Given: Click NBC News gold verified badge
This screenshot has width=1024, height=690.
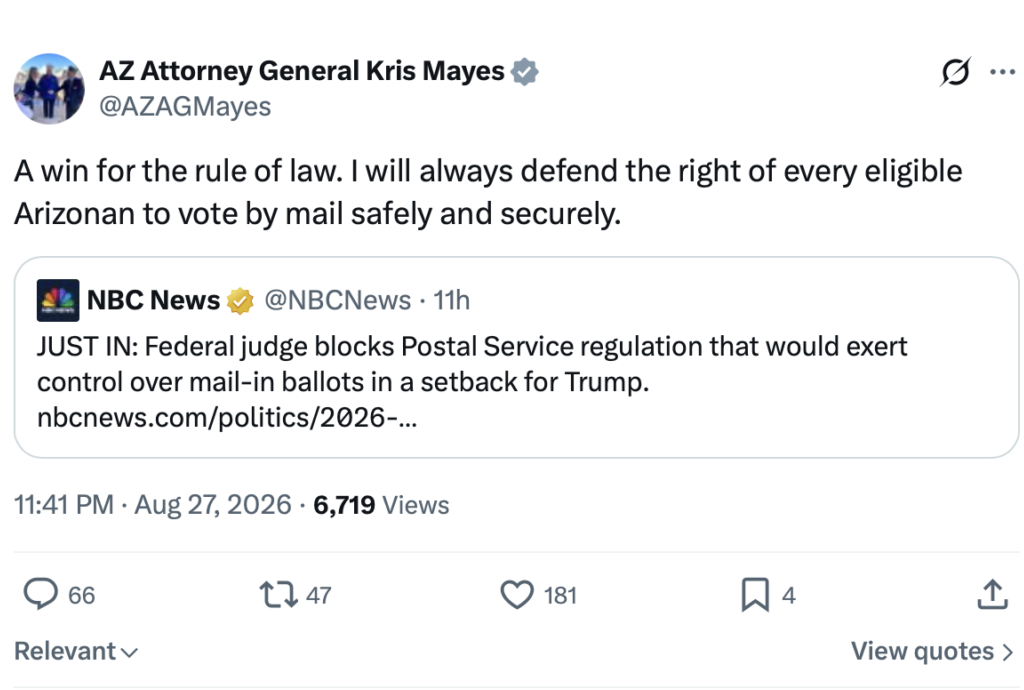Looking at the screenshot, I should (x=240, y=301).
